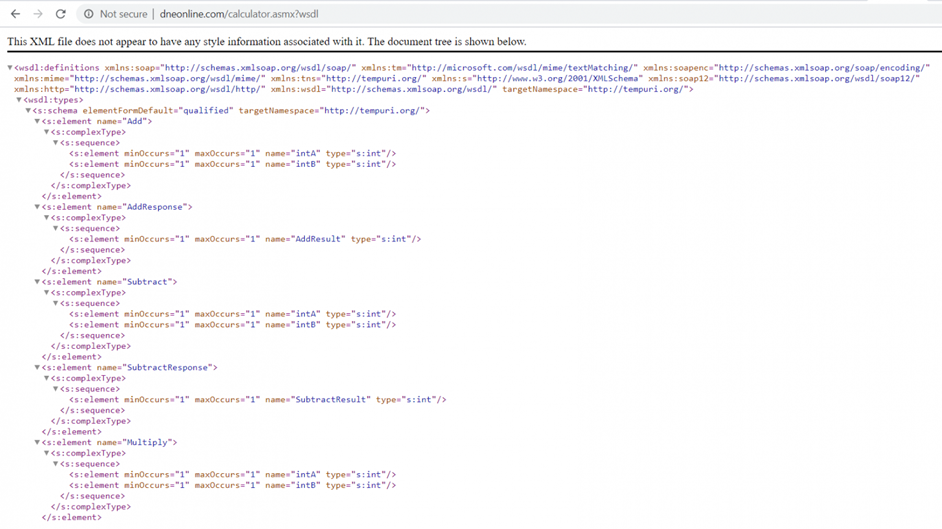Collapse sequence under AddResponse element
Viewport: 942px width, 529px height.
tap(55, 228)
